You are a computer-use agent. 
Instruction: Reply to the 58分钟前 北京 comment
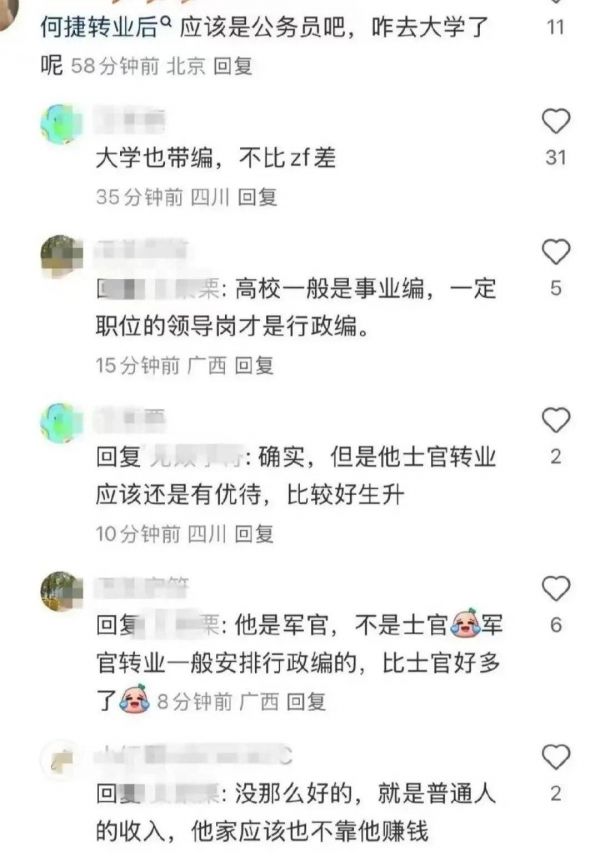233,66
